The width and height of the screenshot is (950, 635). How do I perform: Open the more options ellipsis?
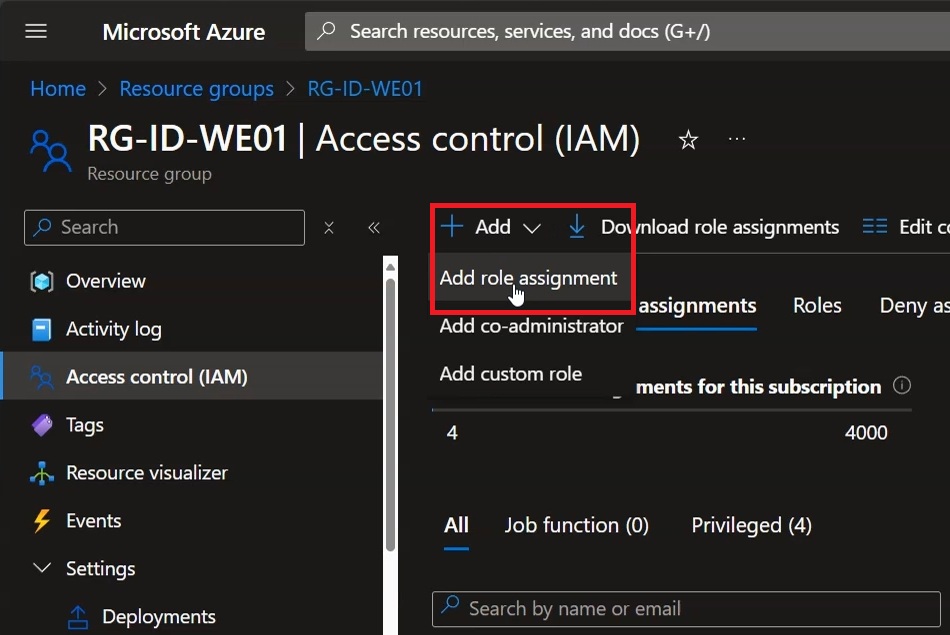click(x=737, y=139)
